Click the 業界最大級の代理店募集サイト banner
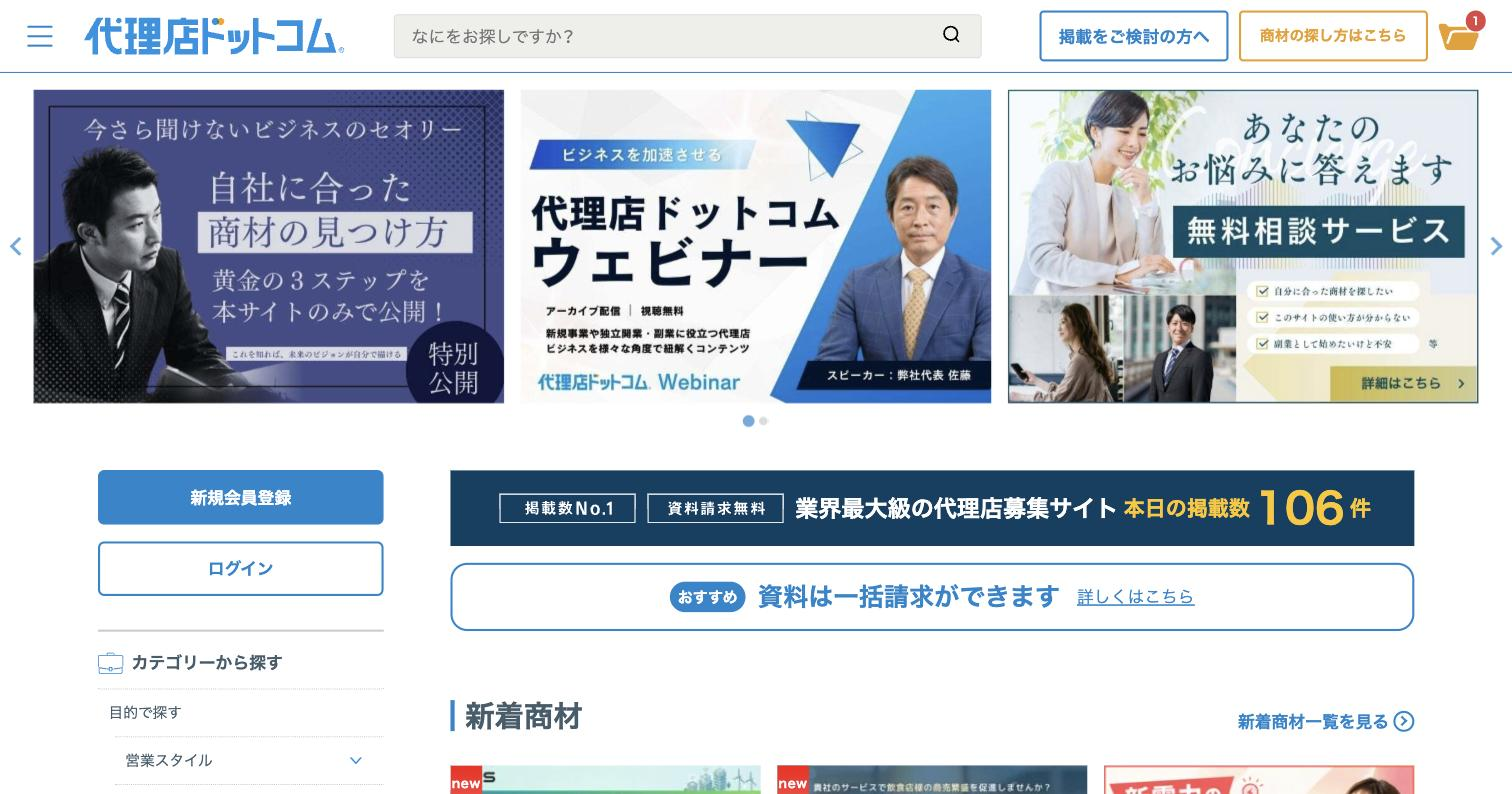The image size is (1512, 794). tap(932, 508)
